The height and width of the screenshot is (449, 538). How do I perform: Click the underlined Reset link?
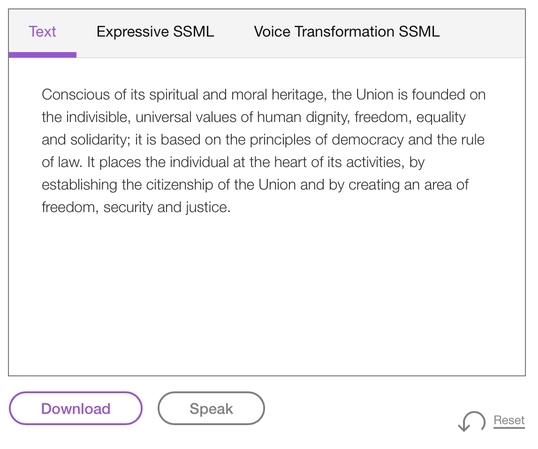tap(509, 420)
